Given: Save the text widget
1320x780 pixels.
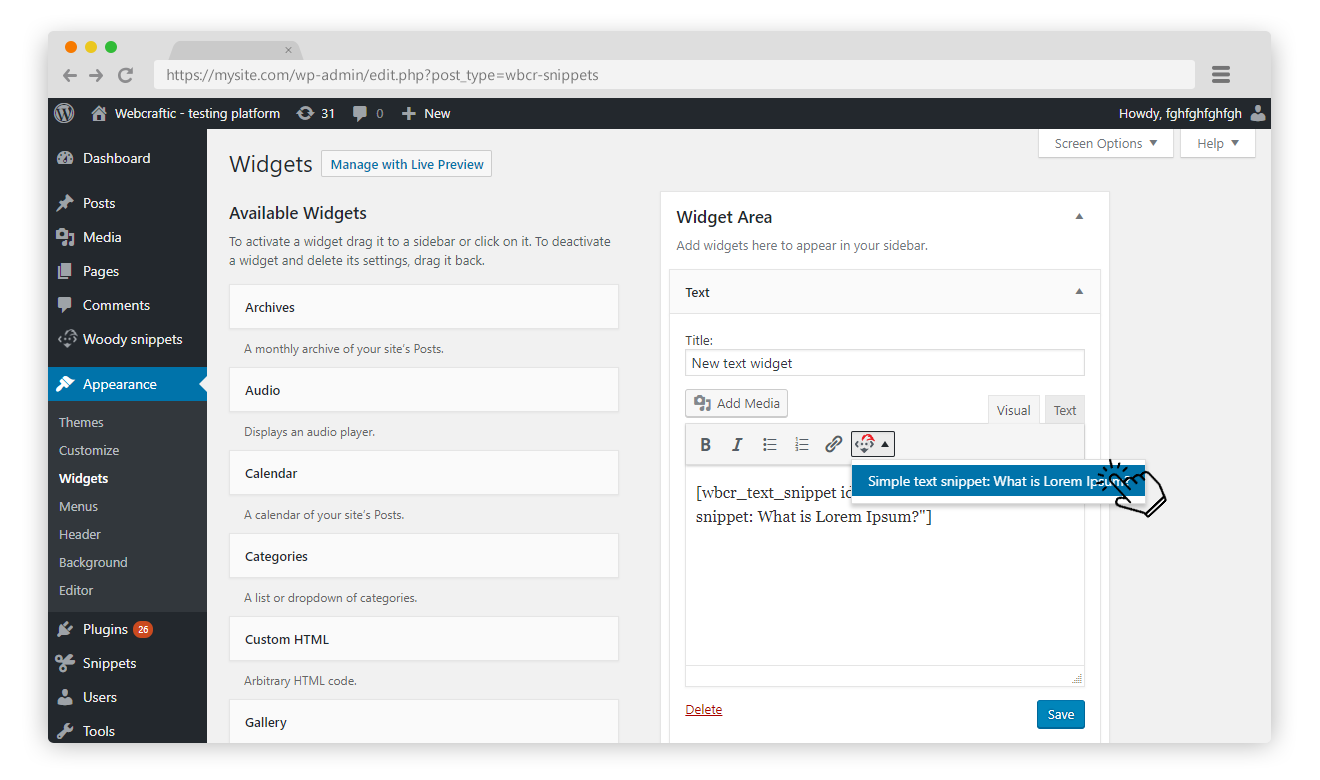Looking at the screenshot, I should coord(1061,714).
